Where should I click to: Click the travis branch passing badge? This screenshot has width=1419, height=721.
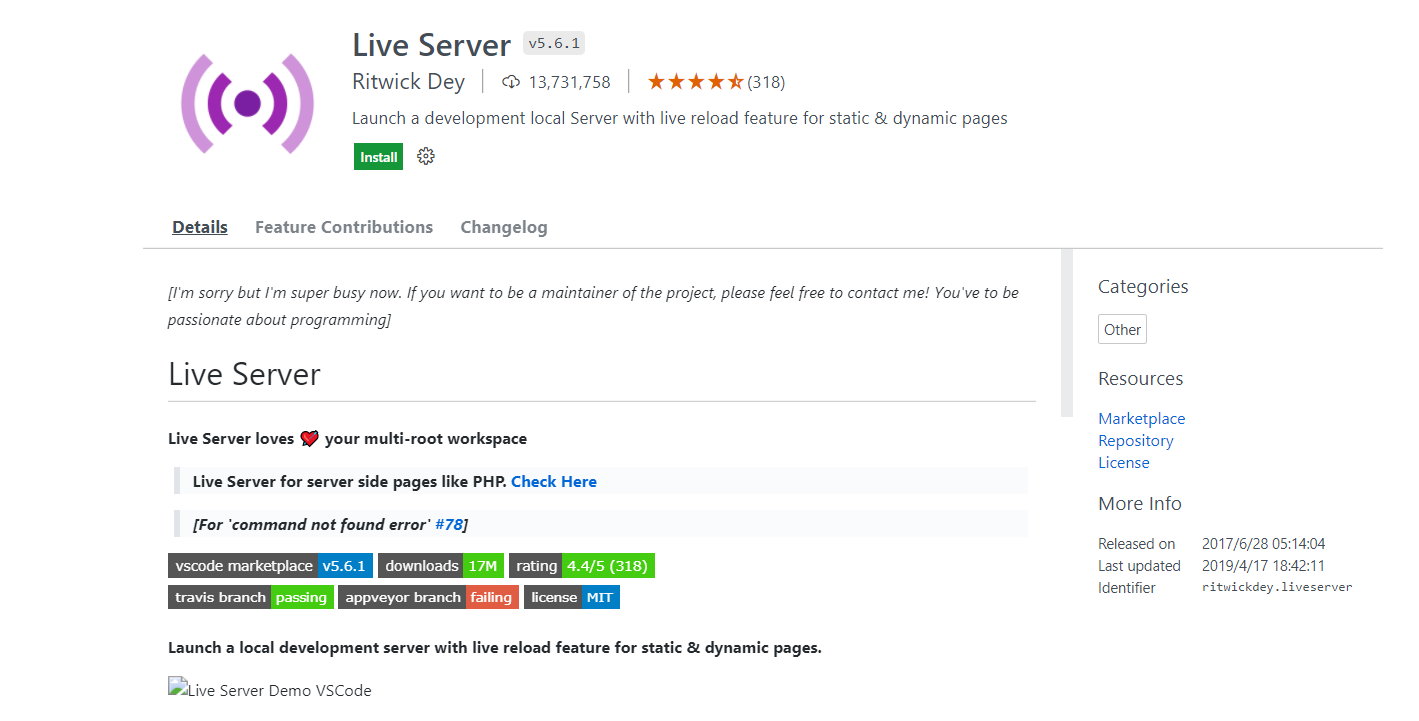250,597
